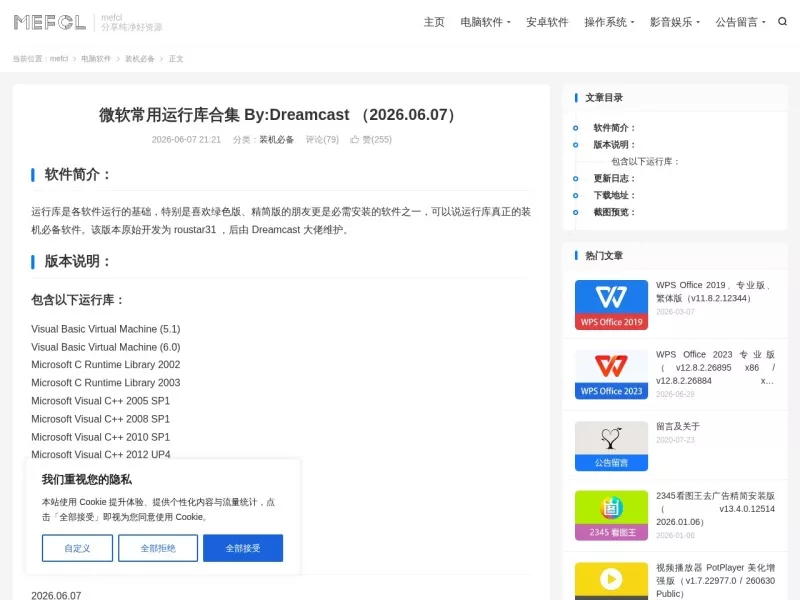Jump to 更新日志 in article contents
800x600 pixels.
click(x=614, y=179)
